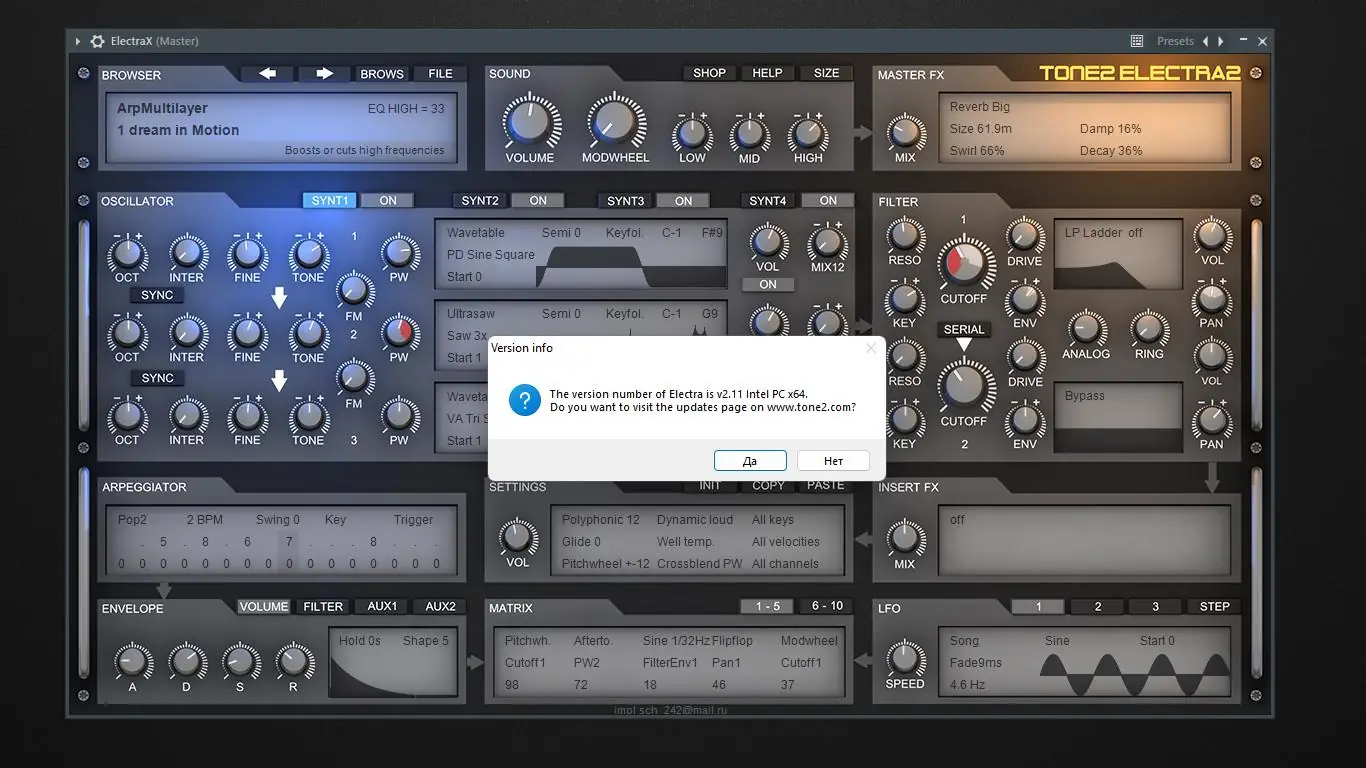Open the PD Sine Square waveform menu
The height and width of the screenshot is (768, 1366).
tap(491, 255)
